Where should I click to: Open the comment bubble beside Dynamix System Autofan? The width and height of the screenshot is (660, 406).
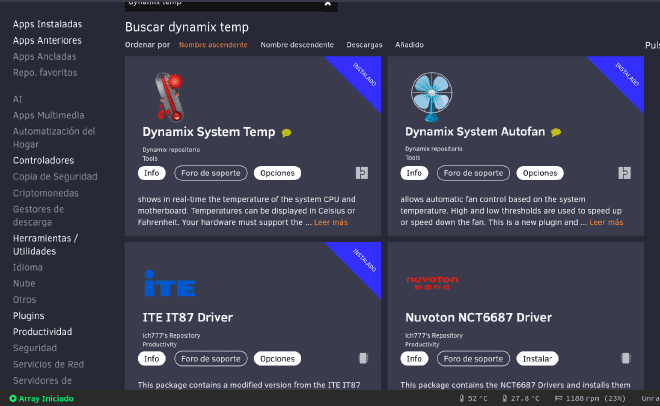point(556,133)
